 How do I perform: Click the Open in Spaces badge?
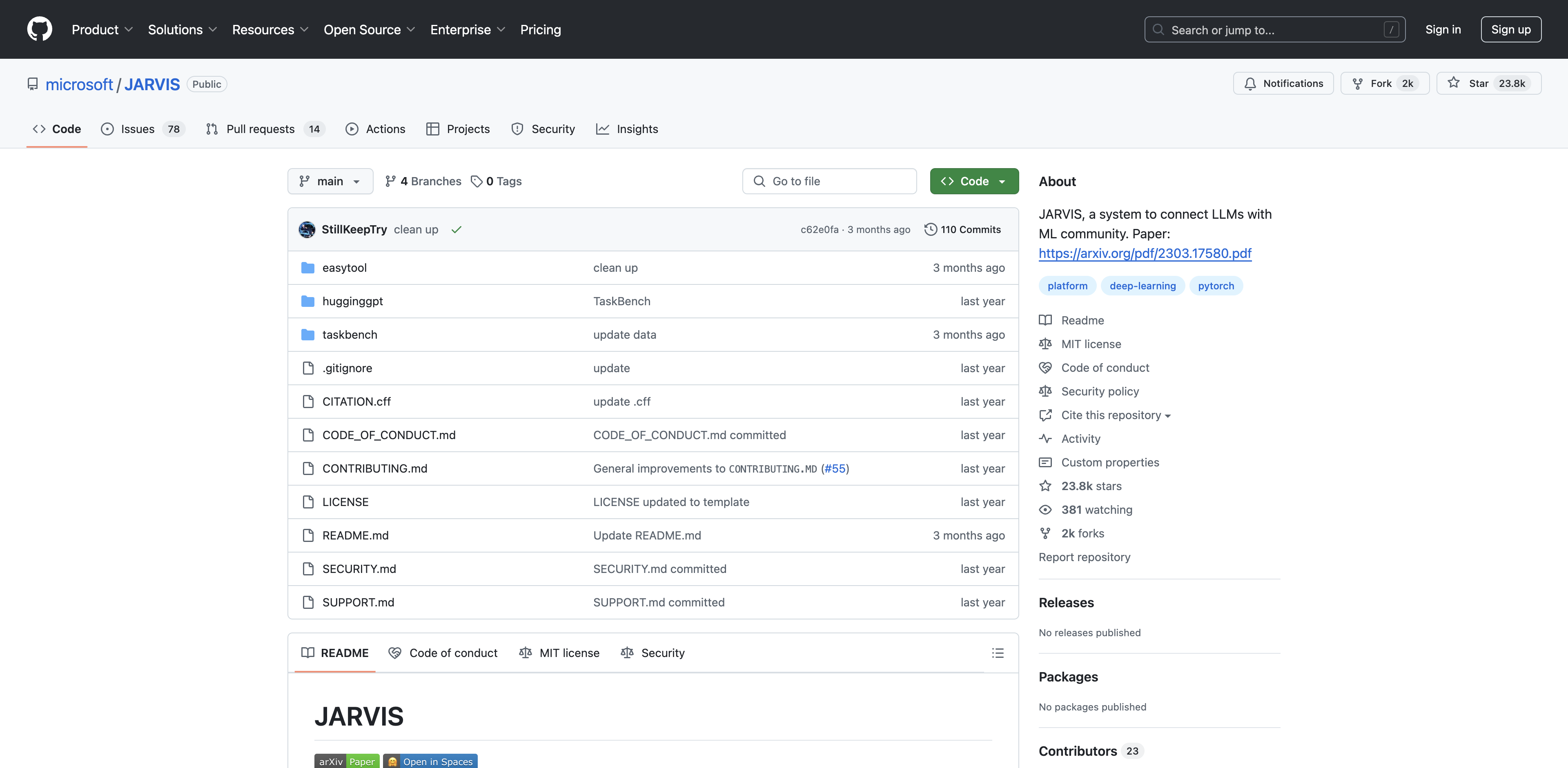[x=430, y=761]
